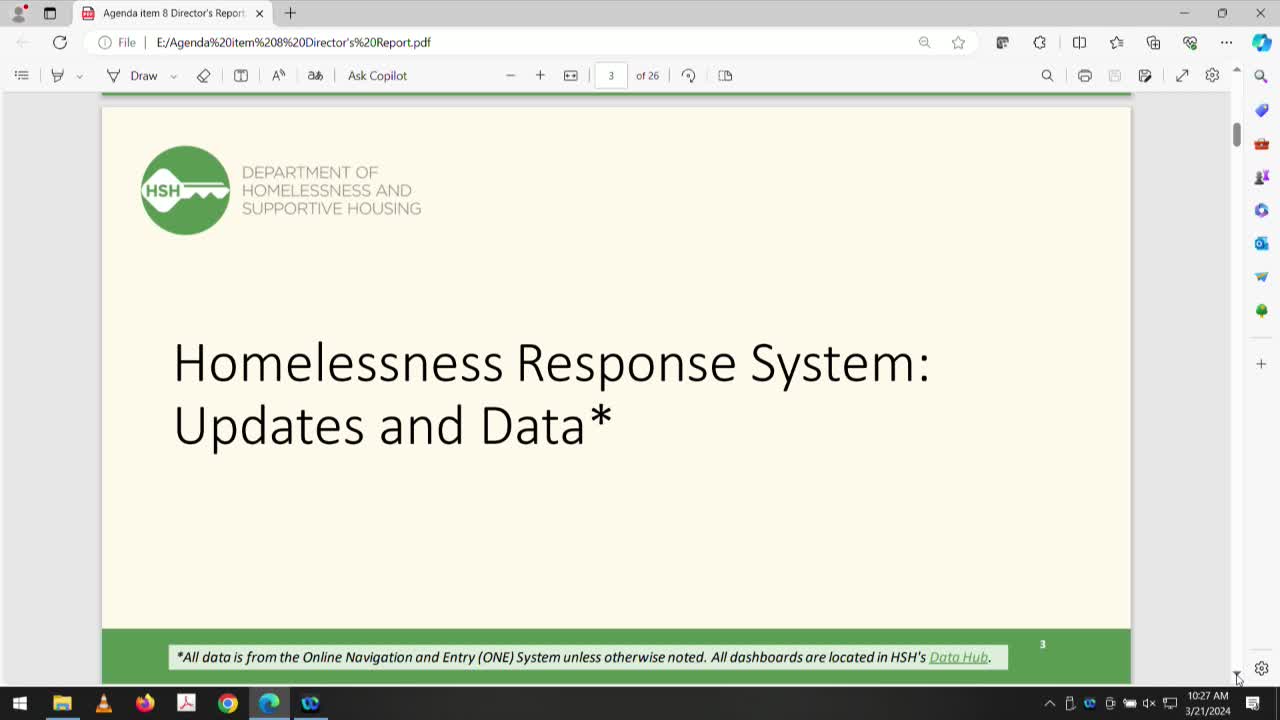Customize sidebar with plus button
This screenshot has height=720, width=1280.
[1261, 364]
